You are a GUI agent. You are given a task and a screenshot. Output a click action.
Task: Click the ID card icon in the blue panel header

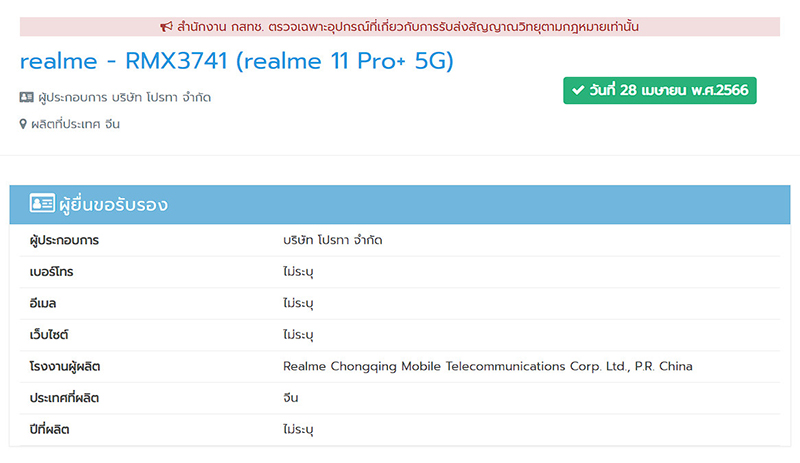coord(42,205)
